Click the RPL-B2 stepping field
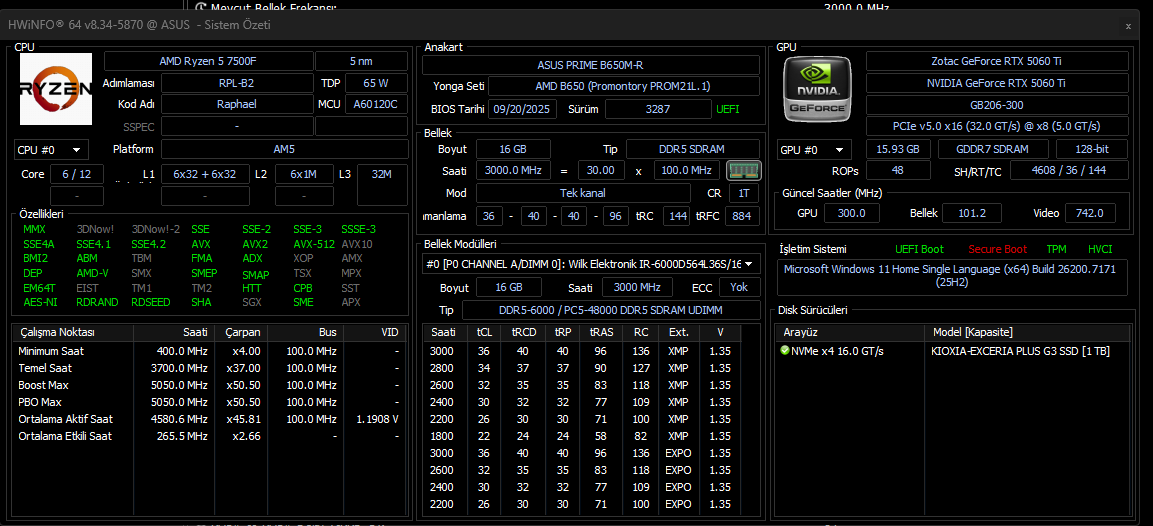The height and width of the screenshot is (526, 1153). [236, 83]
